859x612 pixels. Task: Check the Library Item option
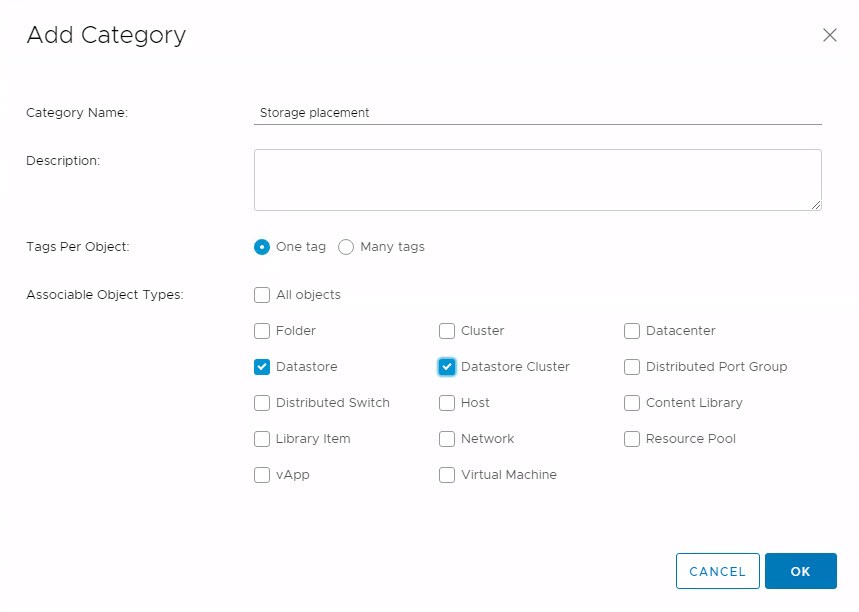(x=262, y=439)
